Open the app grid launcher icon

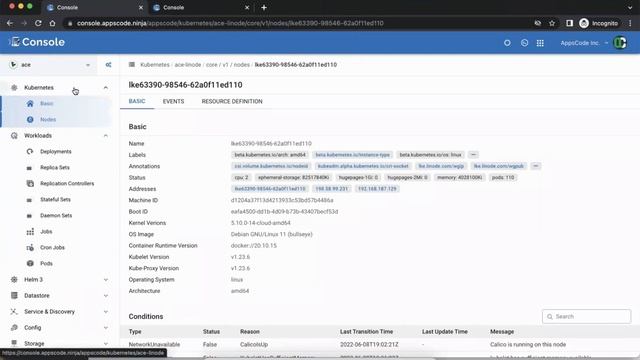click(540, 43)
